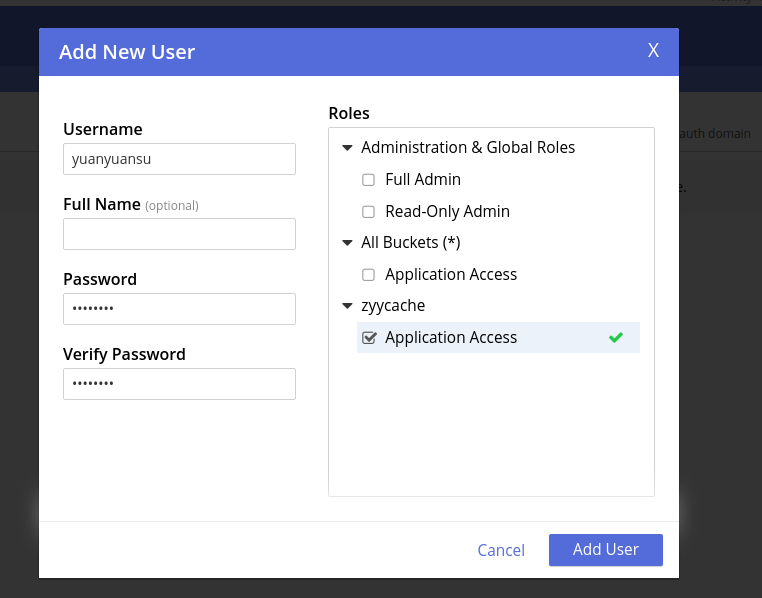Click the Read-Only Admin label text
762x598 pixels.
tap(447, 212)
